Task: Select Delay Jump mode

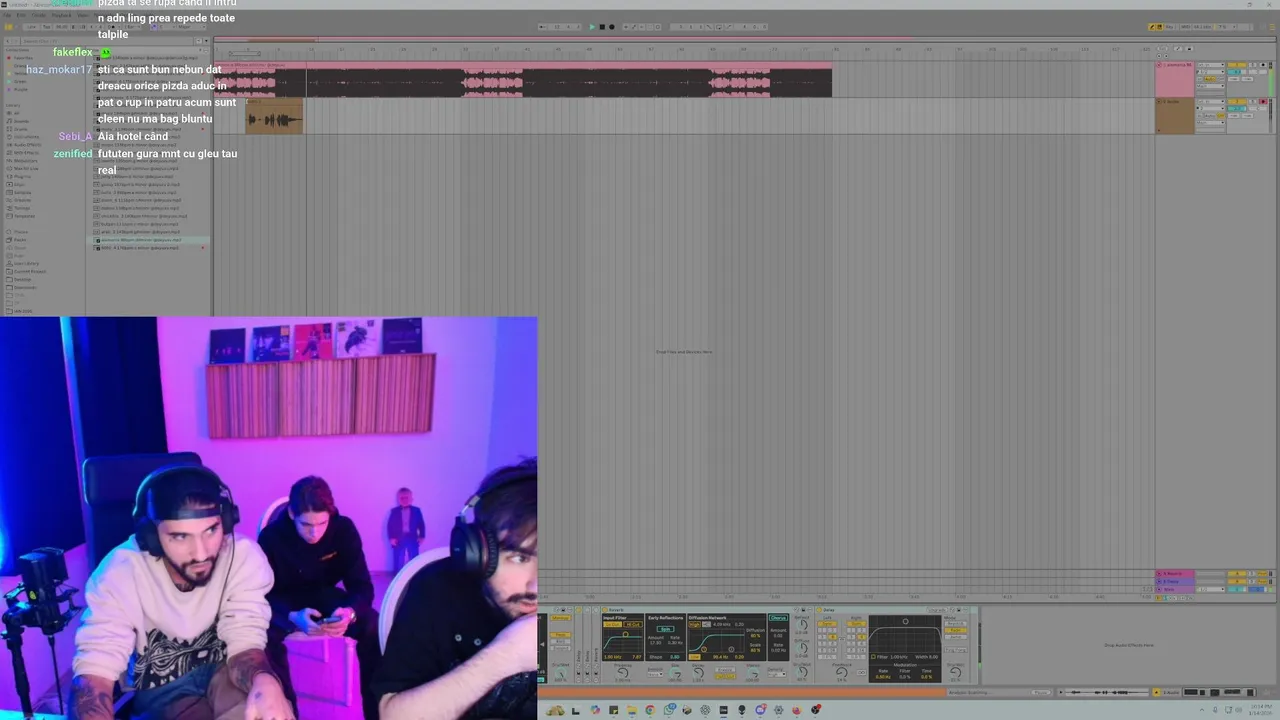Action: point(955,637)
